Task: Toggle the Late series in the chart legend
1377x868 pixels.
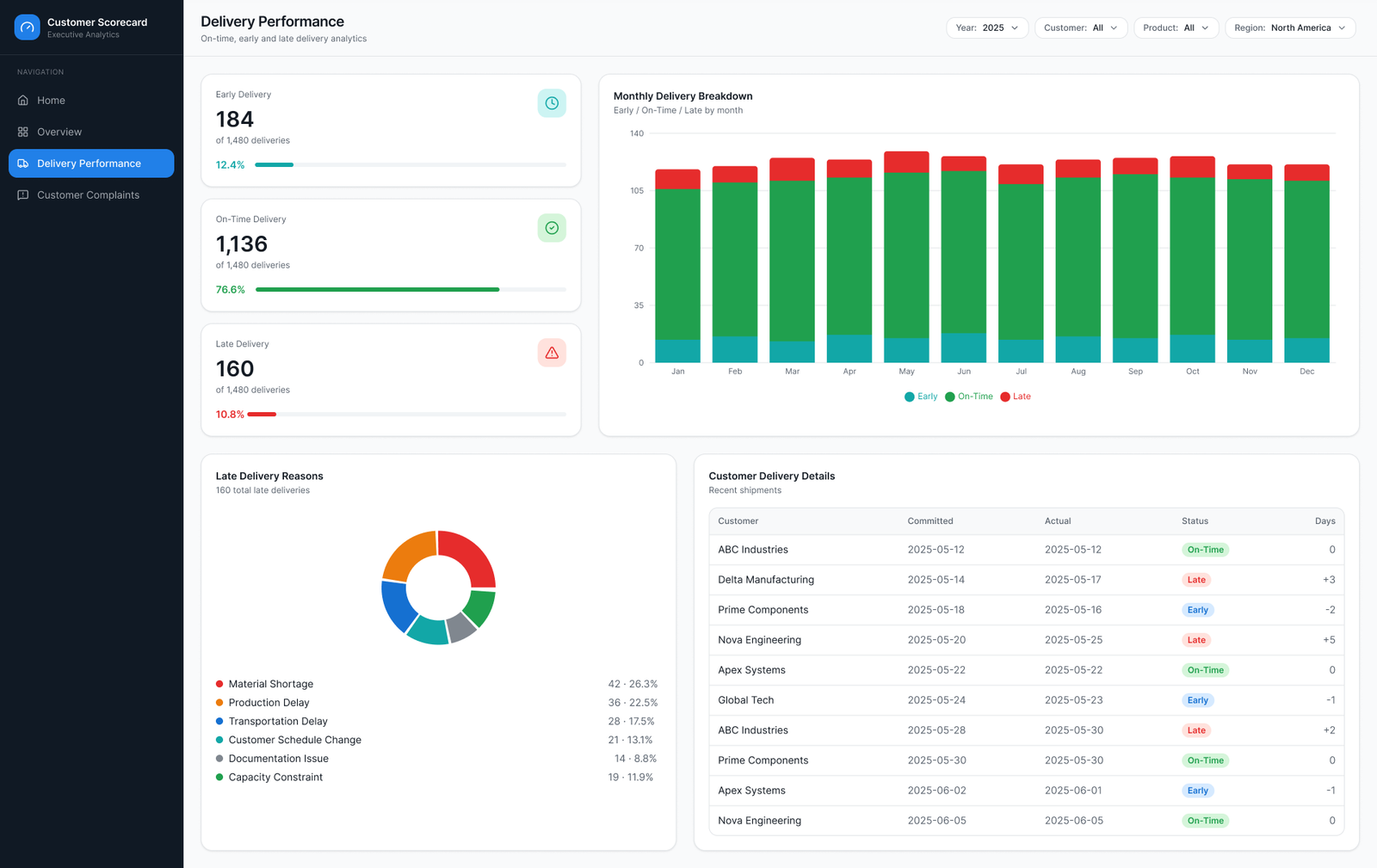Action: tap(1016, 397)
